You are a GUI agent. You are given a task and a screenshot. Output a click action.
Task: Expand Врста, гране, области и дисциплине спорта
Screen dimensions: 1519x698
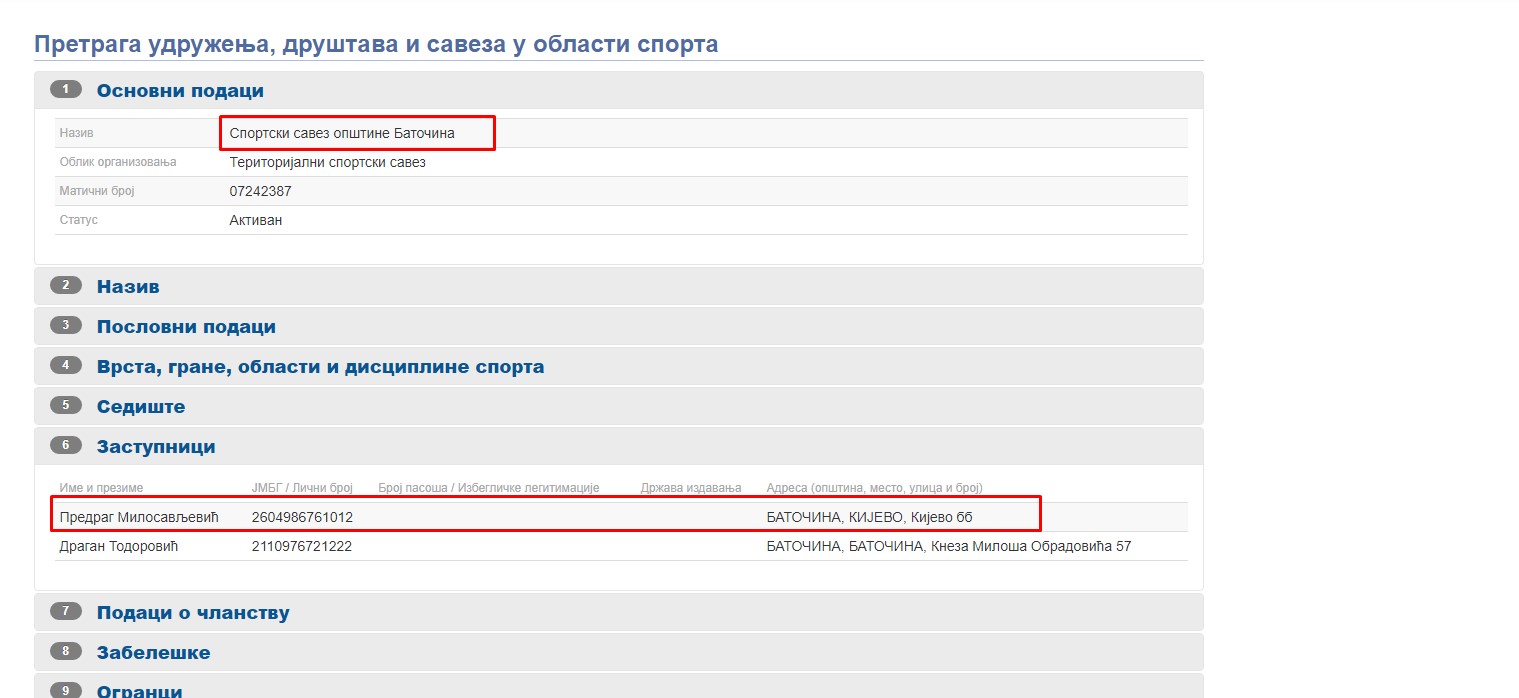pyautogui.click(x=320, y=367)
